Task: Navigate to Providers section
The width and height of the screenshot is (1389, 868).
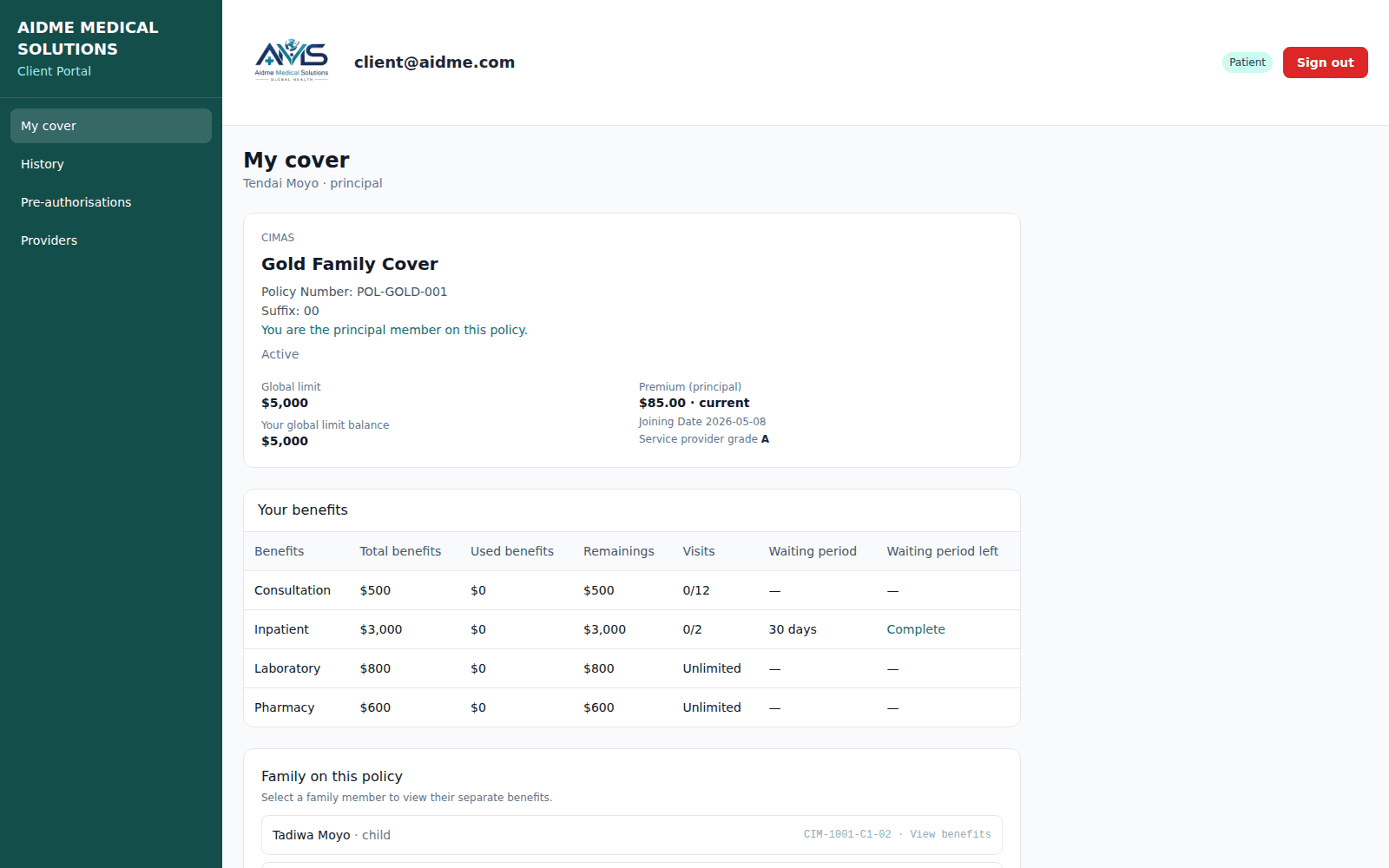Action: point(111,240)
